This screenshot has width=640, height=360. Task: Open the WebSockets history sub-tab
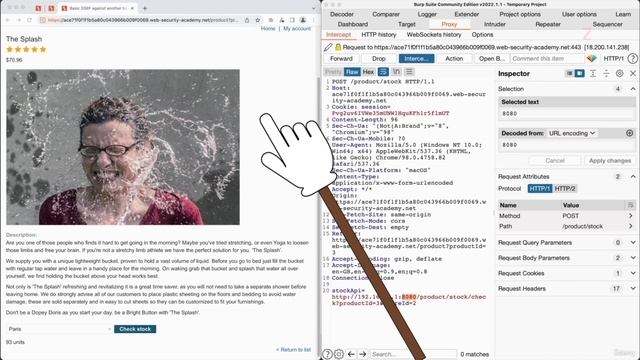point(434,35)
